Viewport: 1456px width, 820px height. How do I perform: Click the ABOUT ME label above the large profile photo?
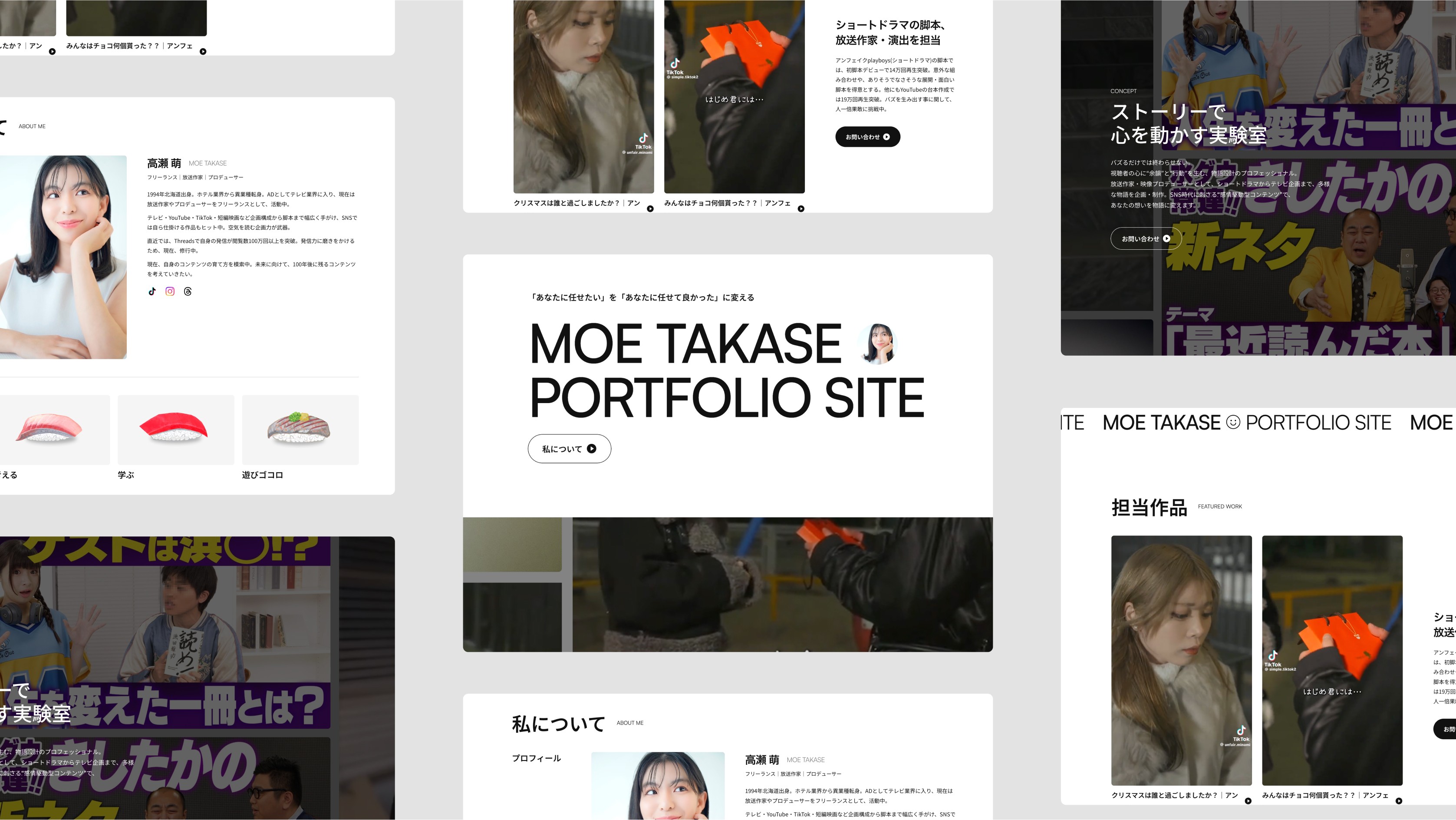[x=32, y=126]
